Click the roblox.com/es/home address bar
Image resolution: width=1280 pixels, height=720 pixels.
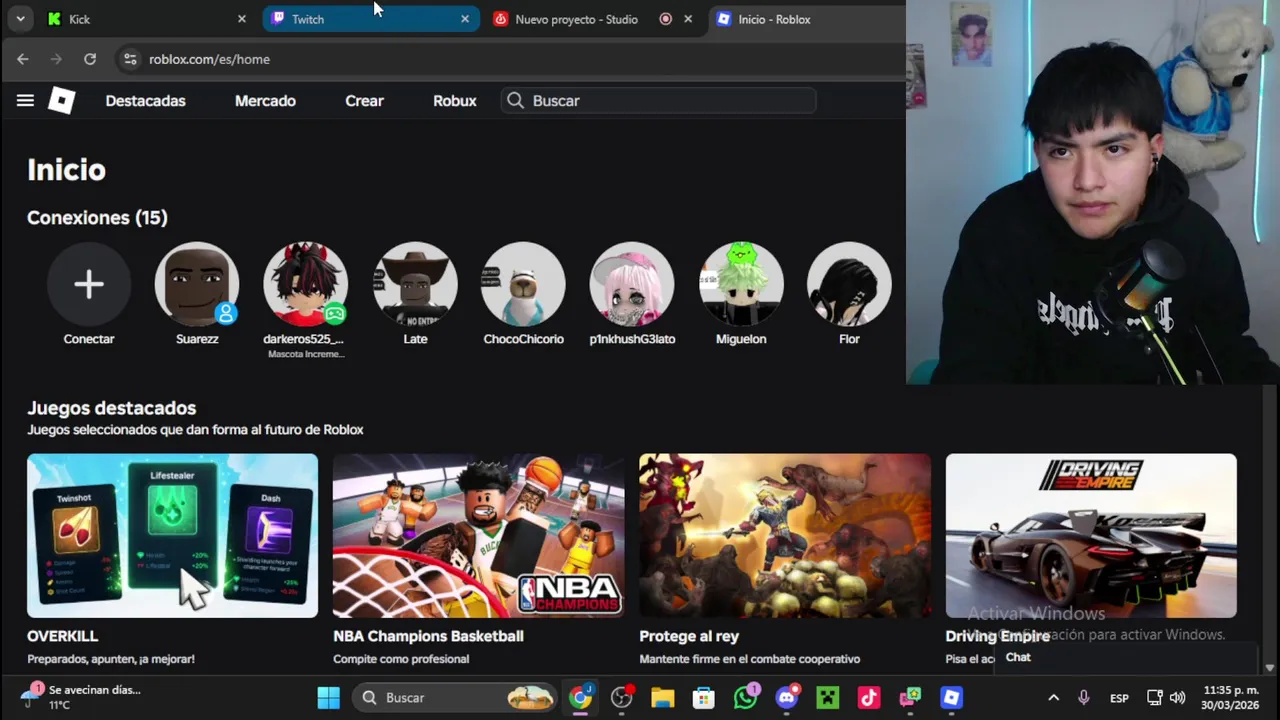(209, 59)
